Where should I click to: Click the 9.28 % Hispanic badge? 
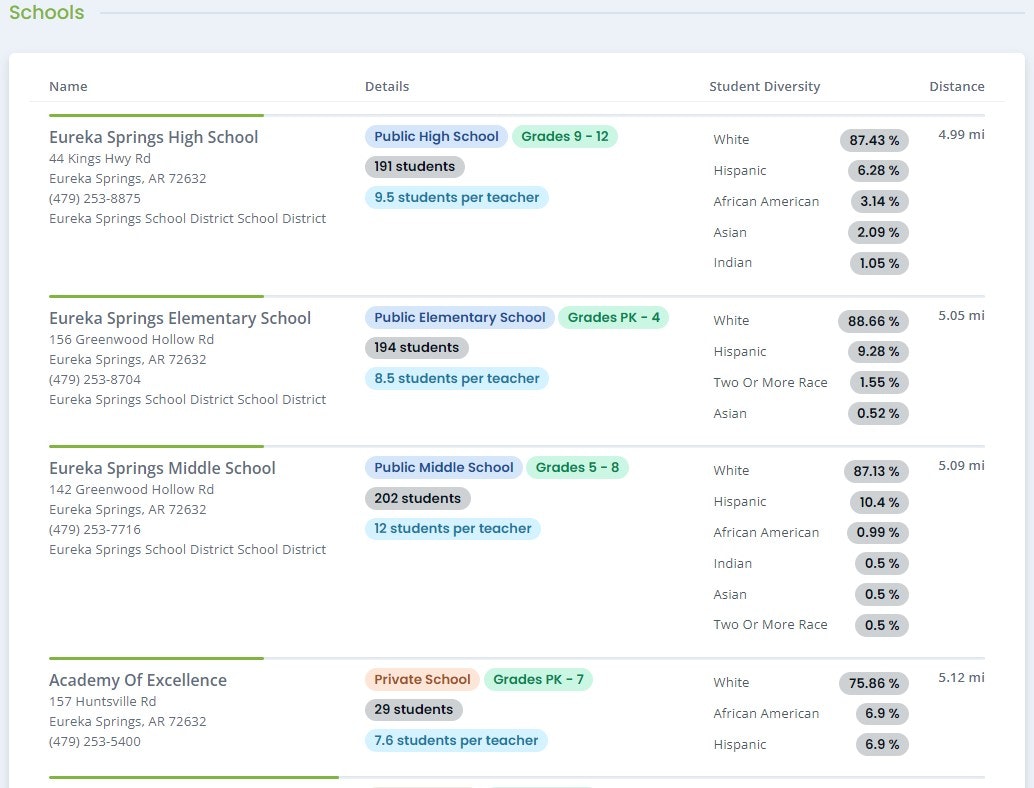[x=878, y=351]
